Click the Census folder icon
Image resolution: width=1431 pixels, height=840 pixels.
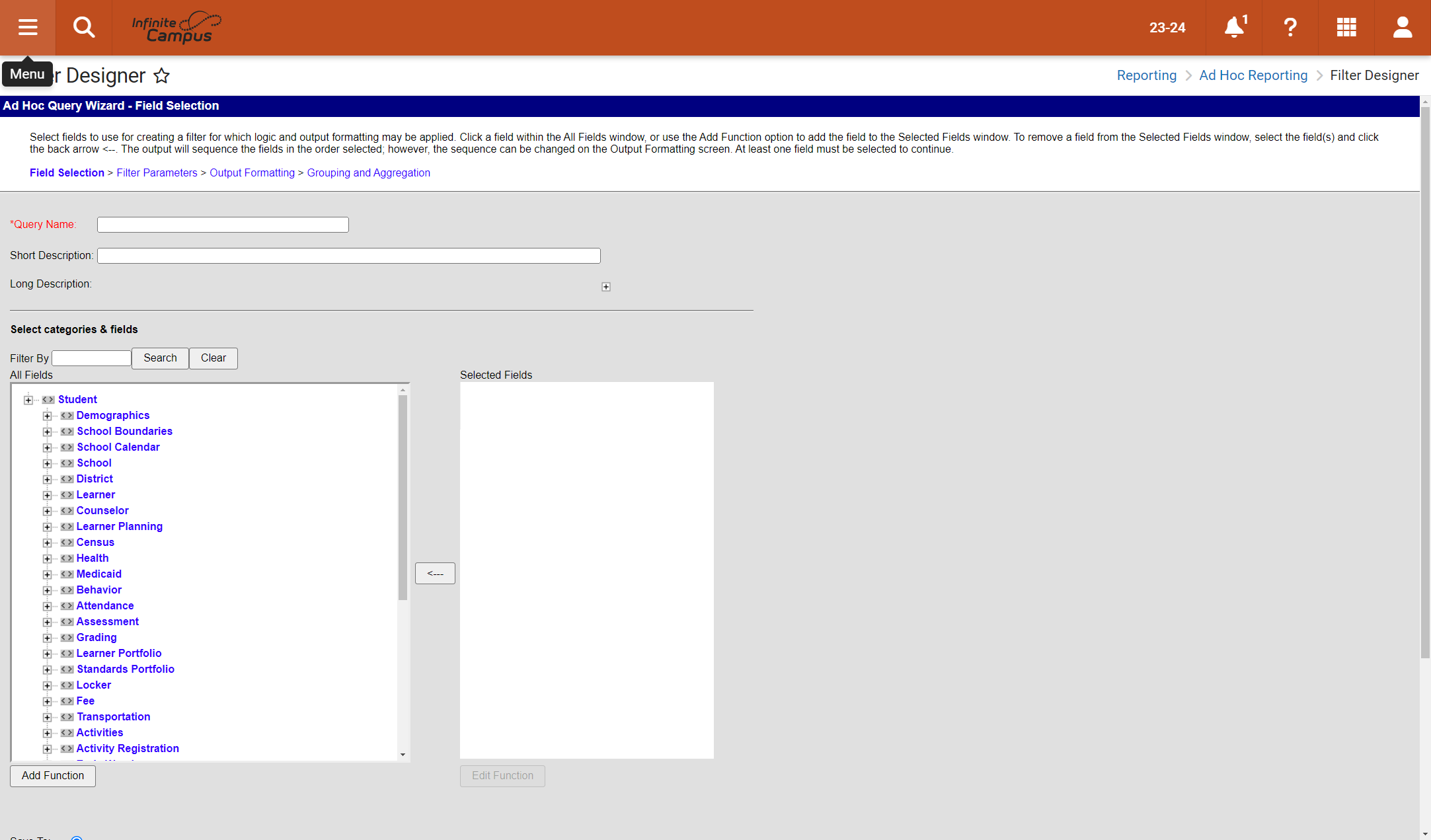pyautogui.click(x=67, y=543)
